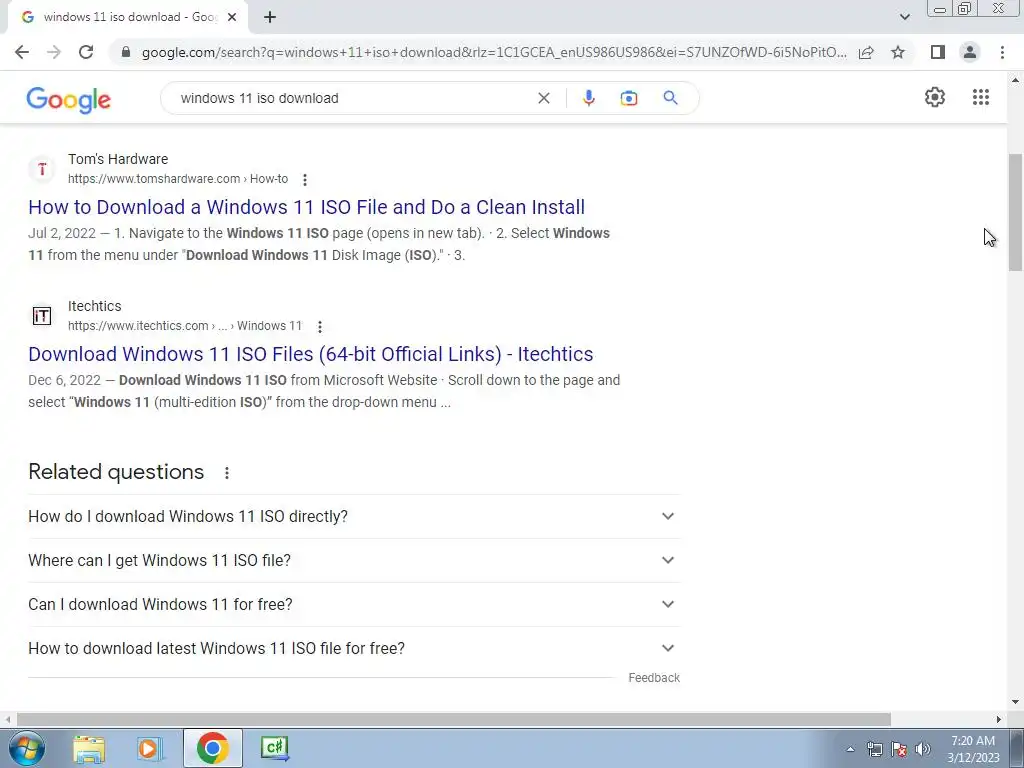Click the vertical scrollbar down arrow
The image size is (1024, 768).
[x=1015, y=702]
